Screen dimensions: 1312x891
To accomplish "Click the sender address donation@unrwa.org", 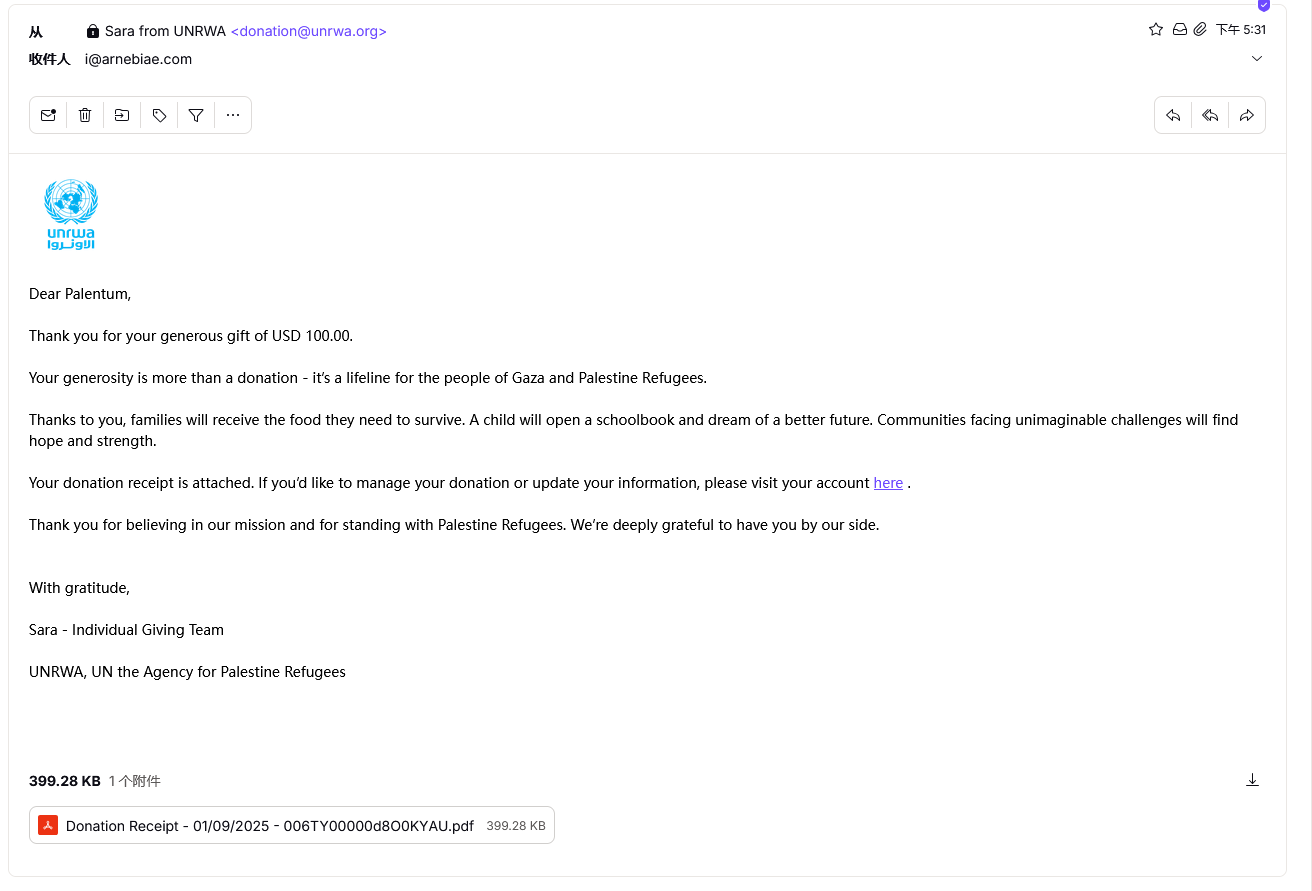I will point(309,31).
